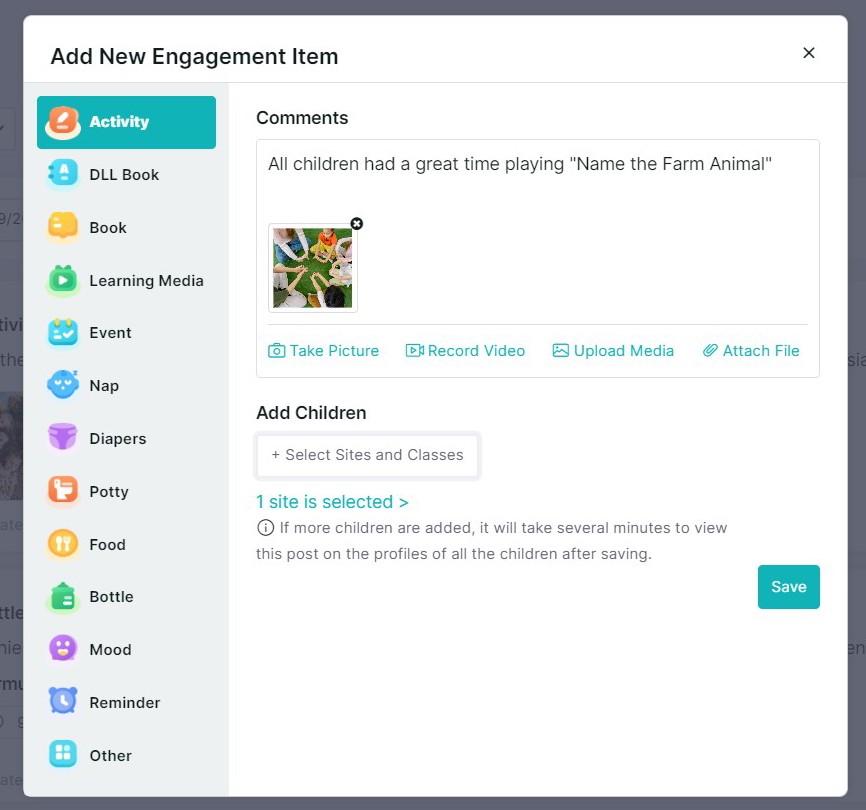Select the Diapers label in the sidebar
This screenshot has width=866, height=810.
[x=118, y=438]
